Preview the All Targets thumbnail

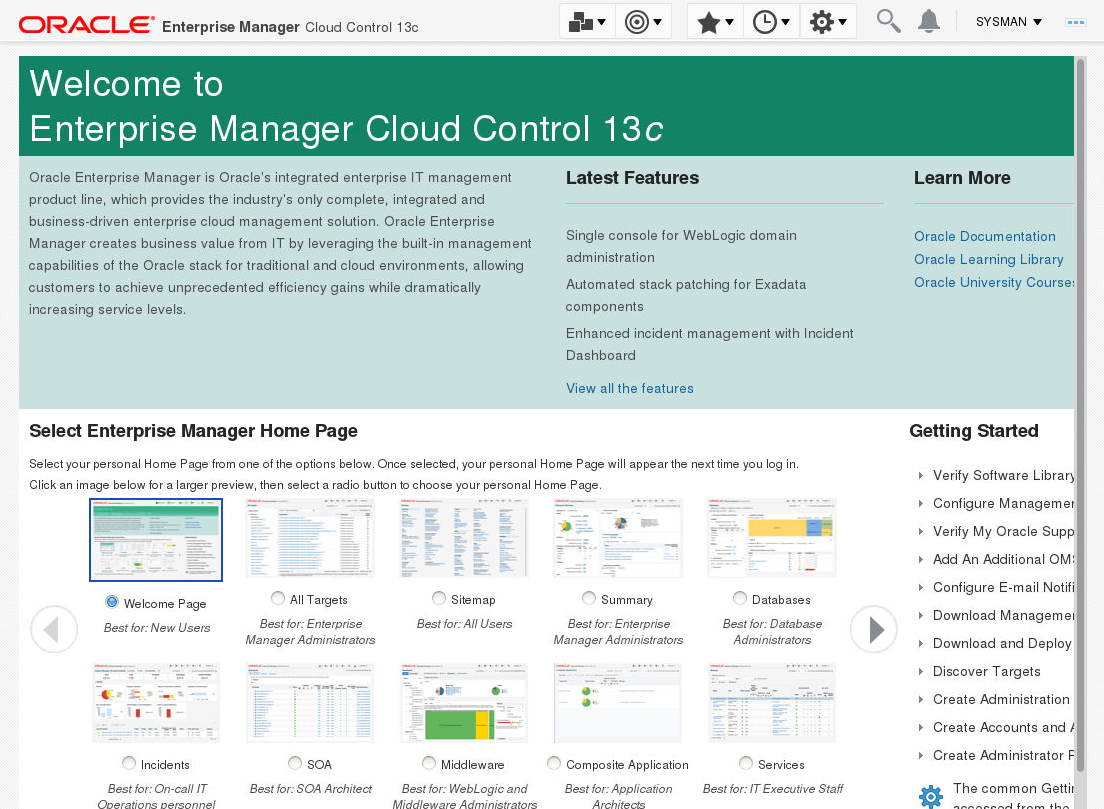pos(310,538)
